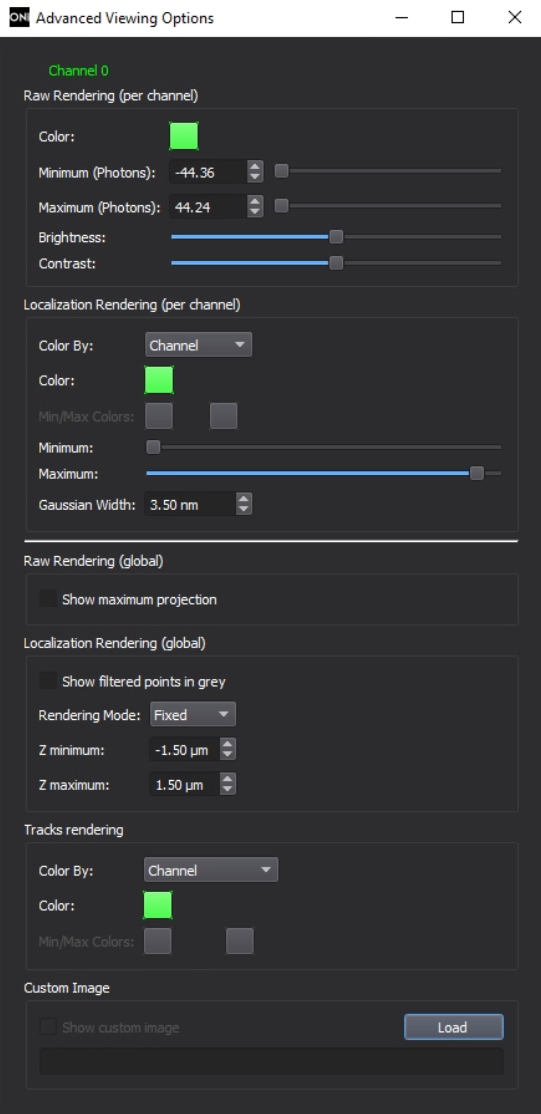Toggle Show filtered points in grey
Viewport: 541px width, 1114px height.
point(48,681)
